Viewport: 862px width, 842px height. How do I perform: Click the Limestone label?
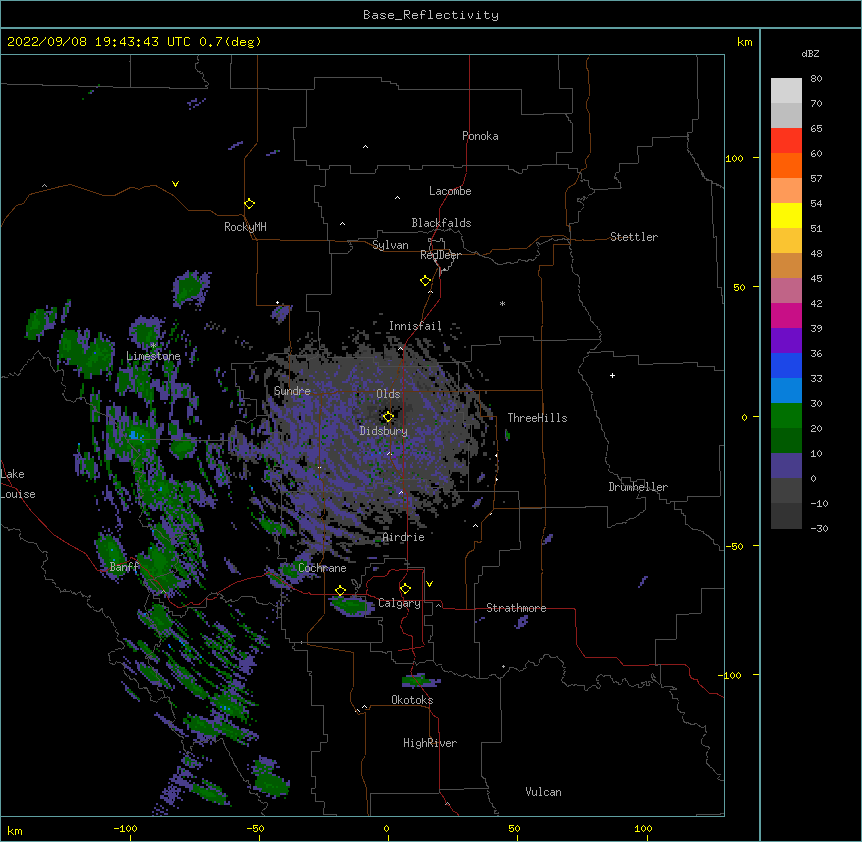coord(153,356)
